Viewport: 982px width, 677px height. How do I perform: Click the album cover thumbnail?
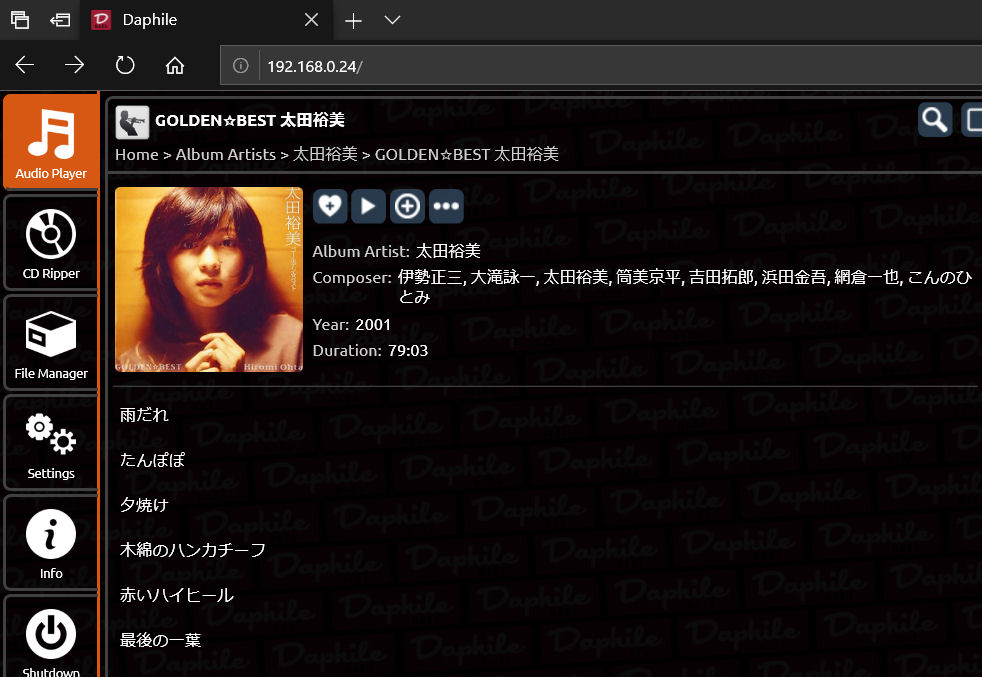[x=209, y=280]
